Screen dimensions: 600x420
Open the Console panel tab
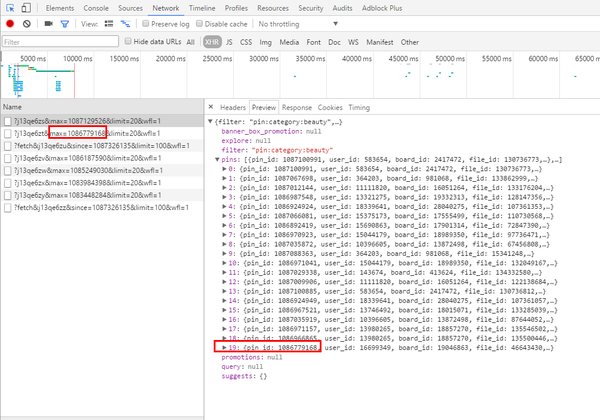96,8
